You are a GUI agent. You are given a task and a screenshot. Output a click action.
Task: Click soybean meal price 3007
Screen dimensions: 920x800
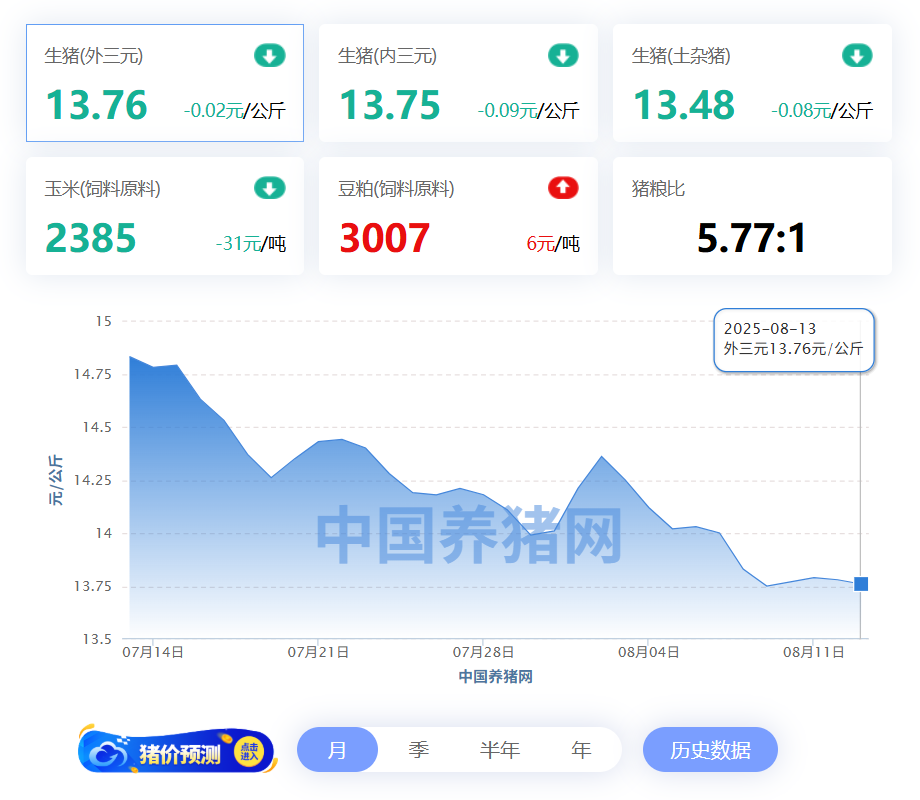[384, 238]
